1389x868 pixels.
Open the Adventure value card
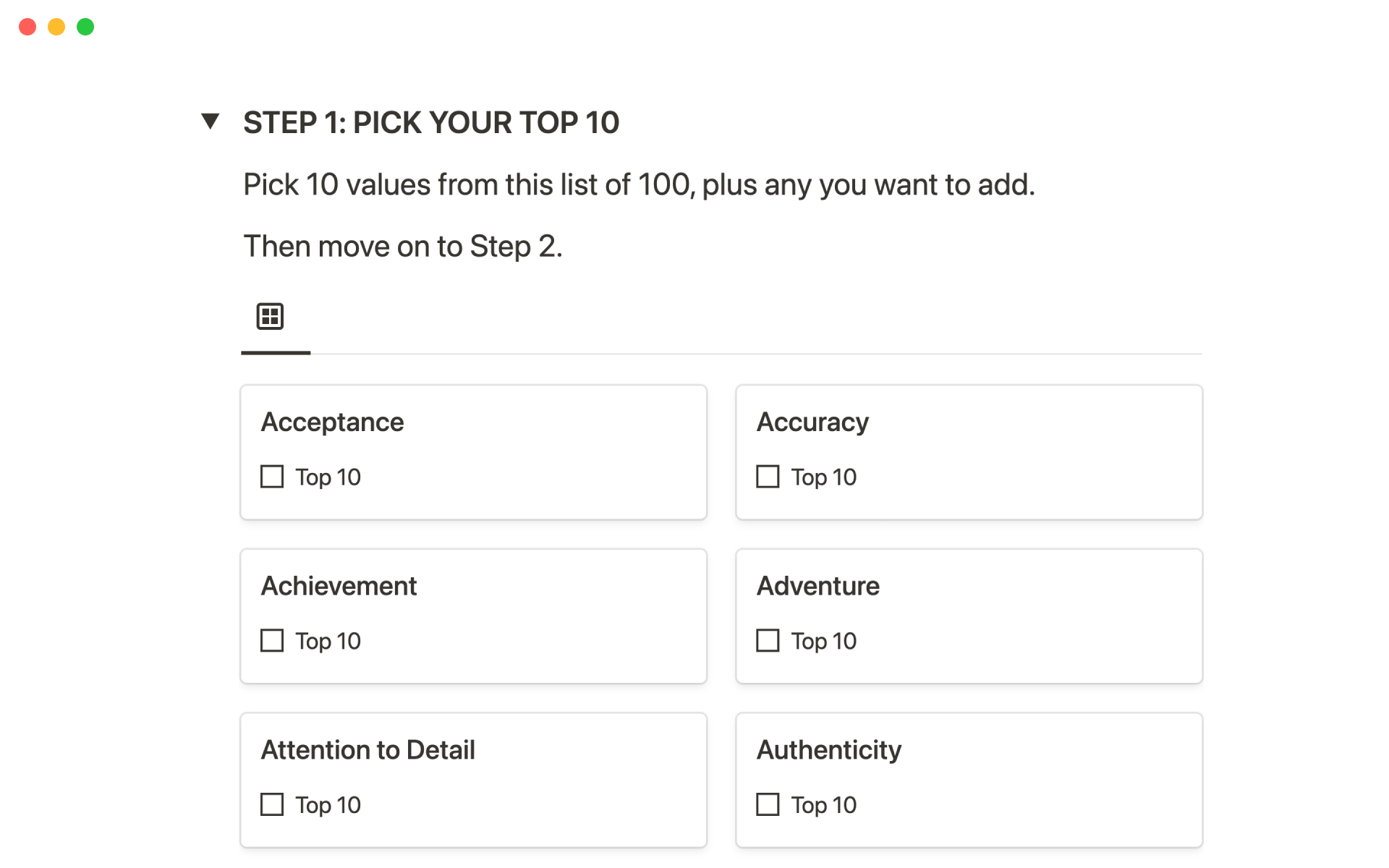click(x=817, y=586)
